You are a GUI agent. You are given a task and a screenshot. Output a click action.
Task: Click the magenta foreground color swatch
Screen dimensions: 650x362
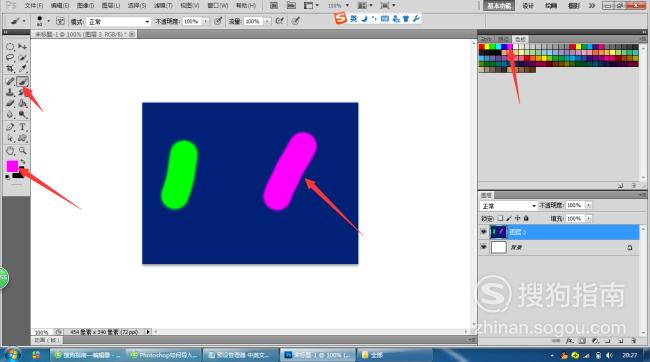[12, 166]
